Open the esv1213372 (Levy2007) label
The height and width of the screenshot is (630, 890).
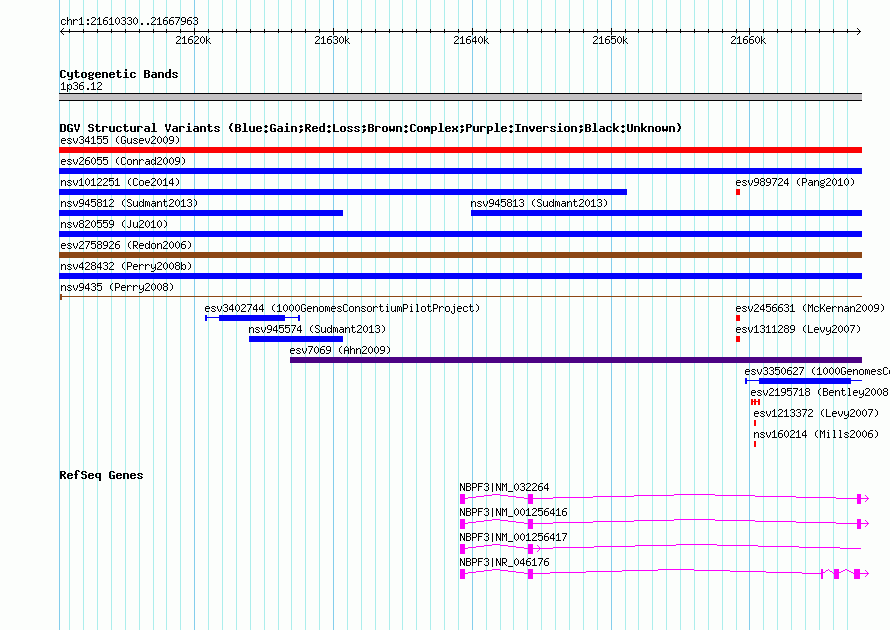pos(816,413)
